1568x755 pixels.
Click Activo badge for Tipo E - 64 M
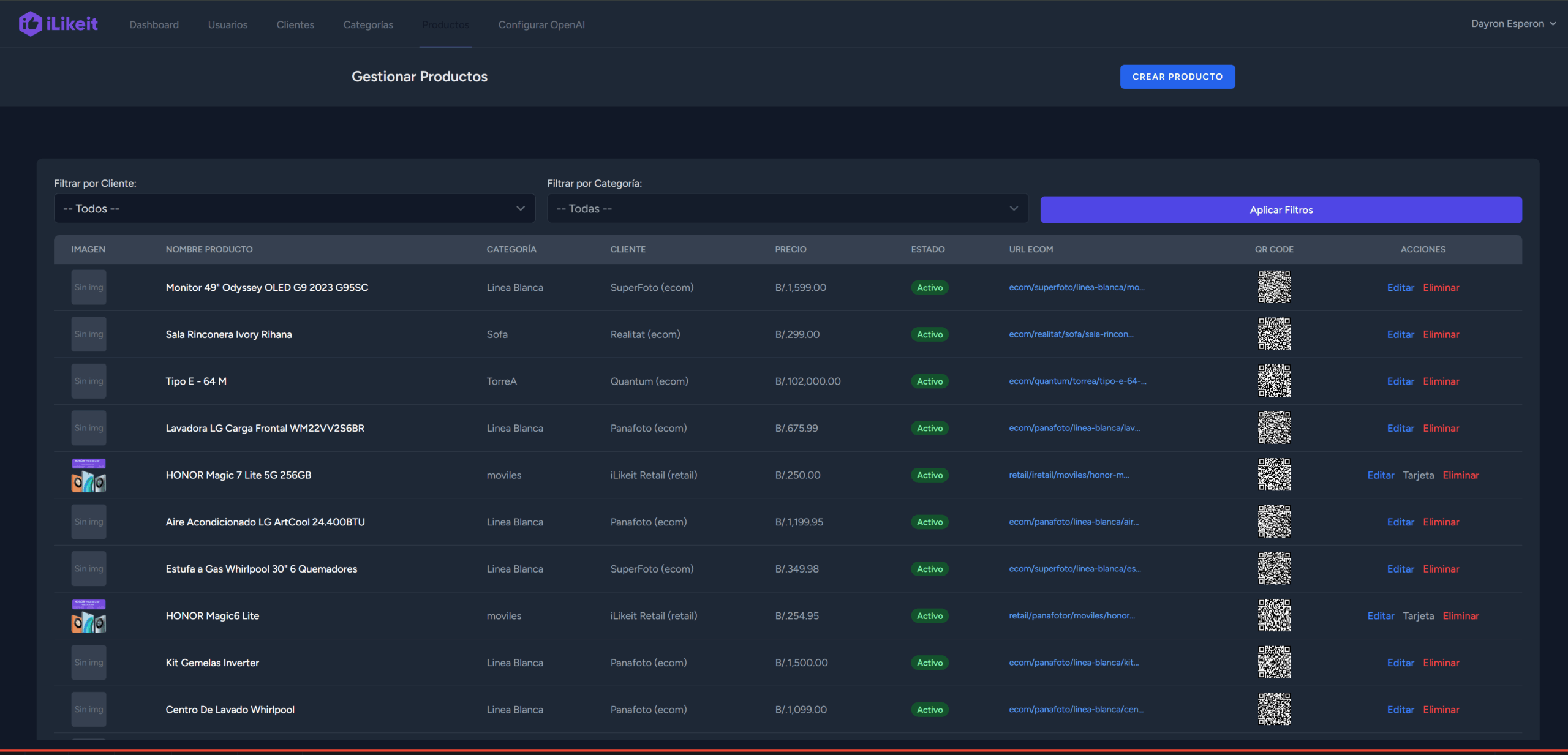[929, 381]
